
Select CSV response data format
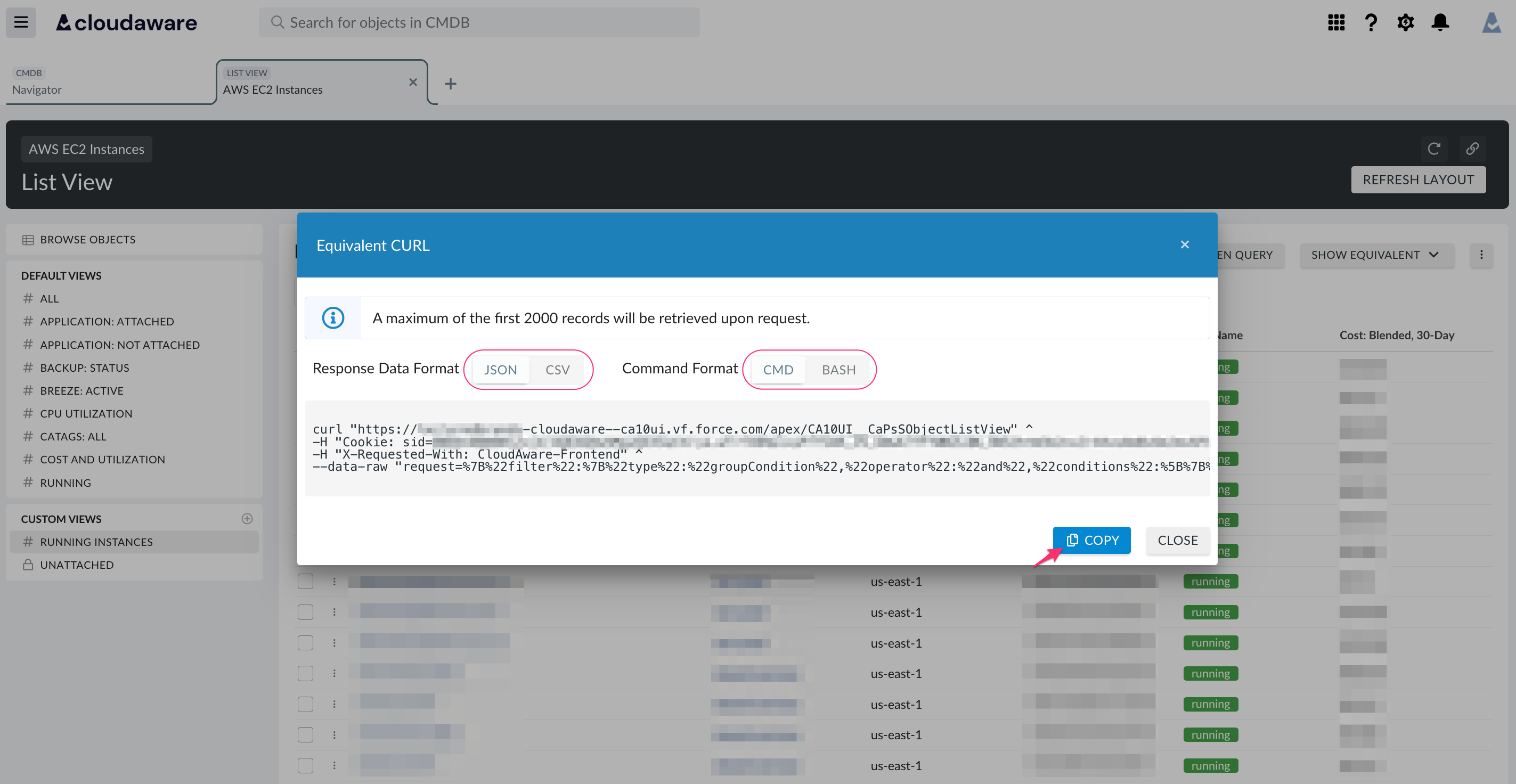(x=557, y=370)
